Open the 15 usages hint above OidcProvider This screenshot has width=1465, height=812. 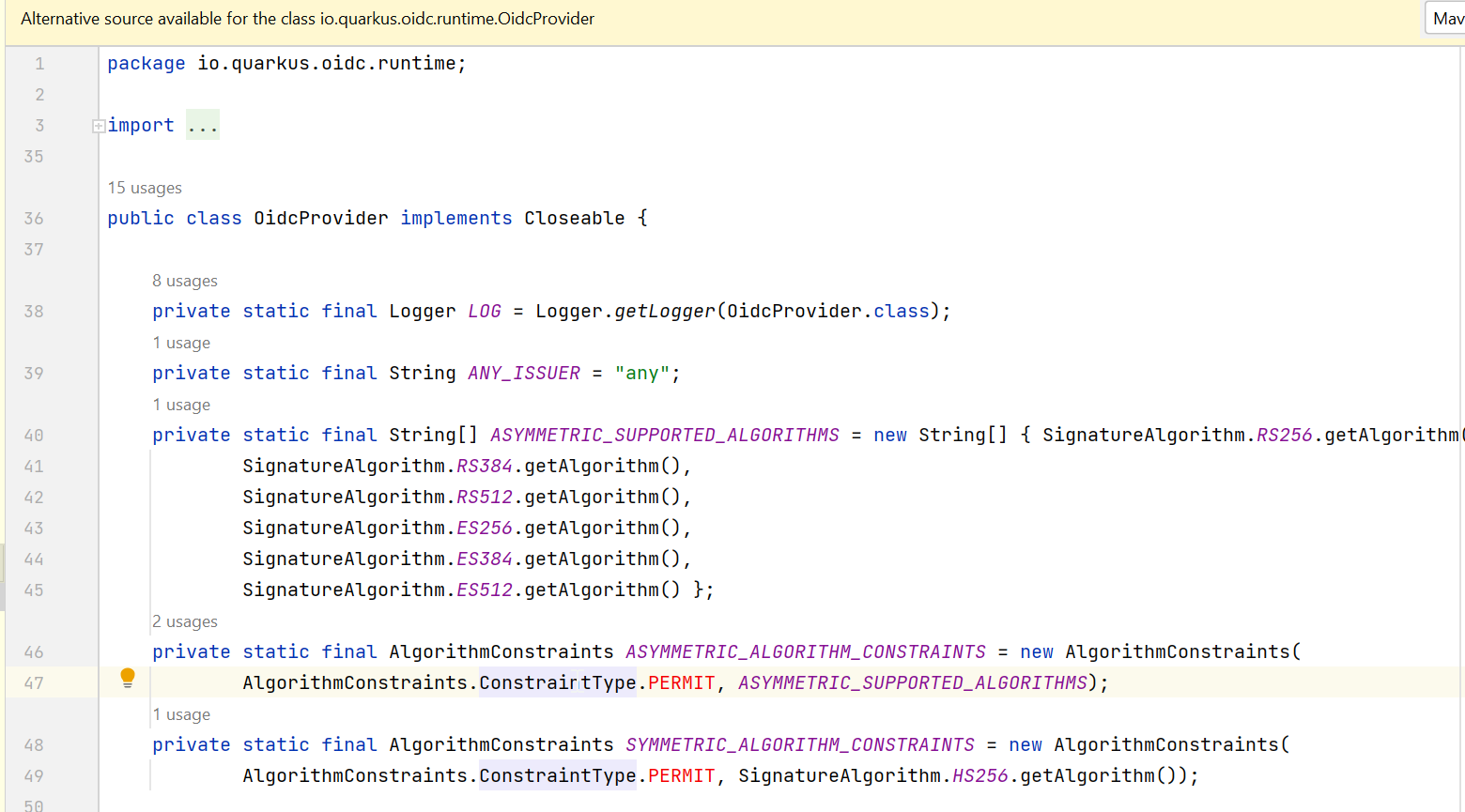click(145, 188)
